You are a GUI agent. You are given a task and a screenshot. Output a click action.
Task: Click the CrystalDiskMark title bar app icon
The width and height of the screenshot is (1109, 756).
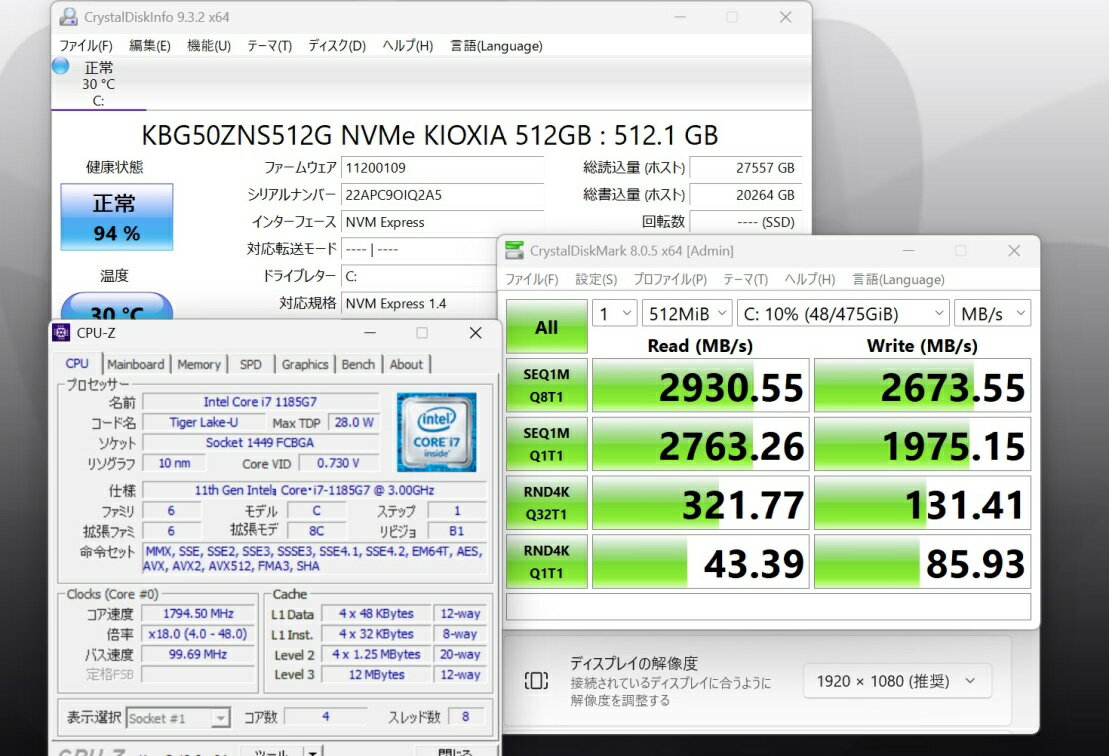(x=514, y=251)
